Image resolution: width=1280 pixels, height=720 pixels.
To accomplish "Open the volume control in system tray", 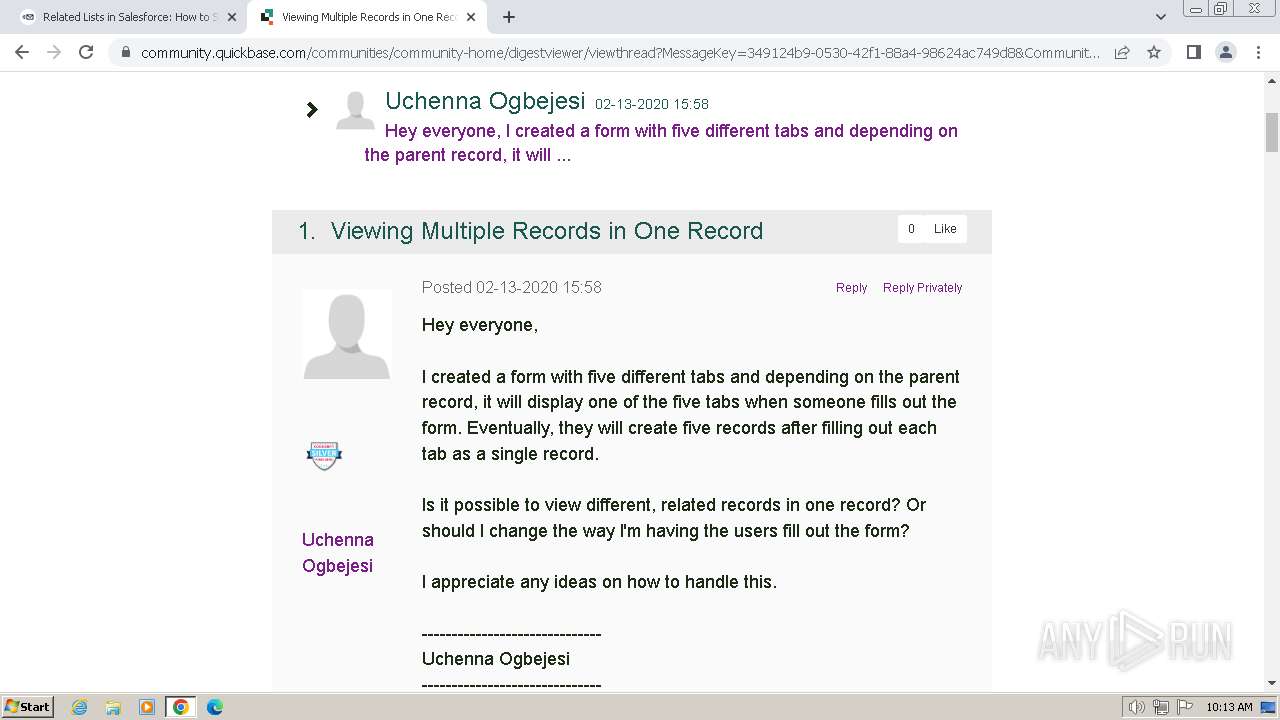I will pyautogui.click(x=1137, y=707).
